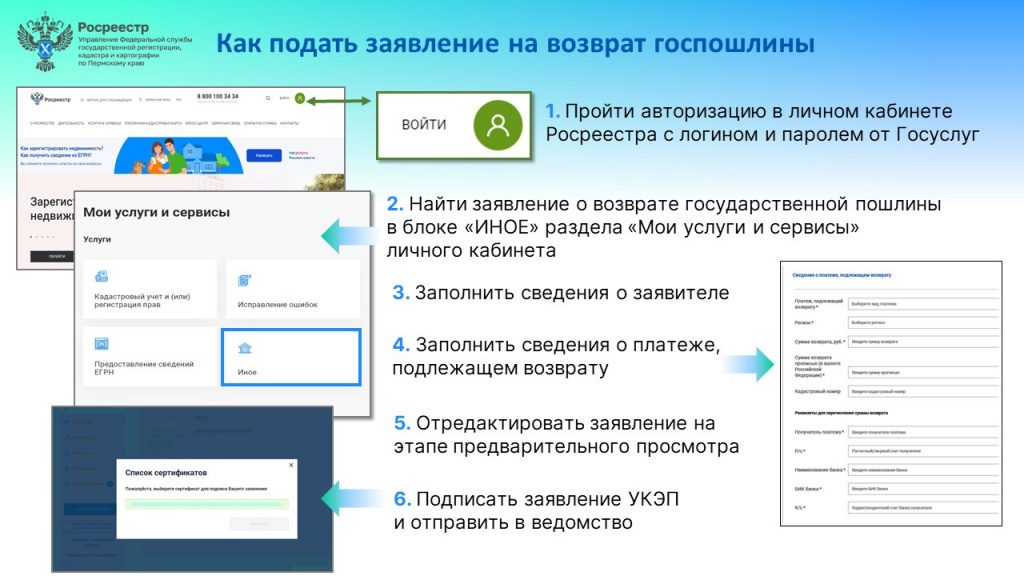The width and height of the screenshot is (1024, 576).
Task: Click the Мои услуги и сервисы heading
Action: [157, 212]
